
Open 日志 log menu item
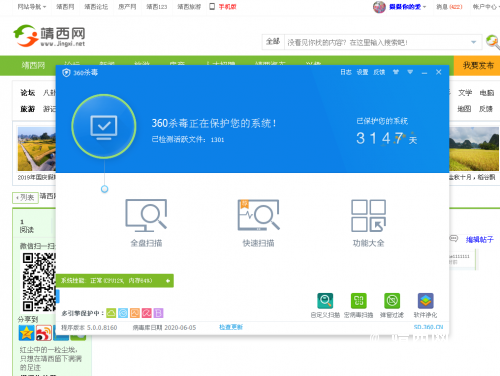[346, 72]
